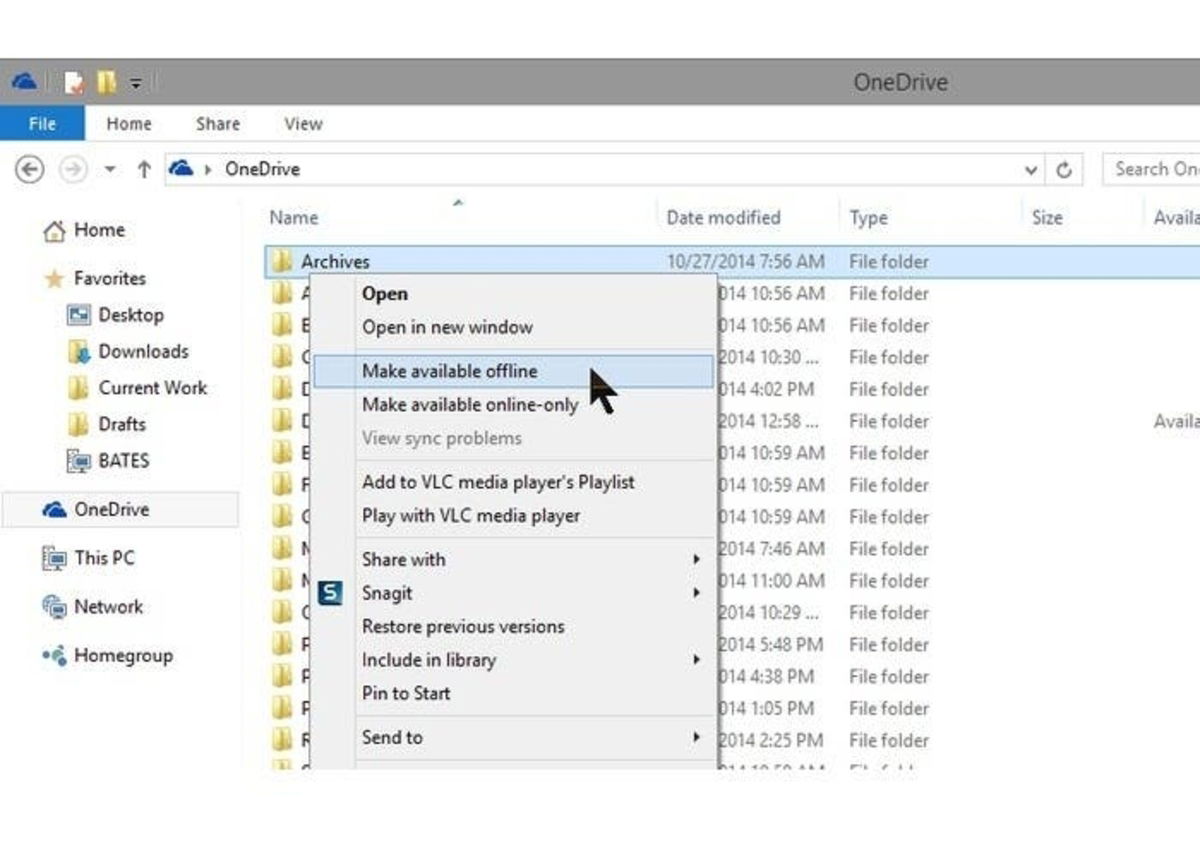Select OneDrive in the navigation pane
This screenshot has height=857, width=1200.
tap(111, 509)
